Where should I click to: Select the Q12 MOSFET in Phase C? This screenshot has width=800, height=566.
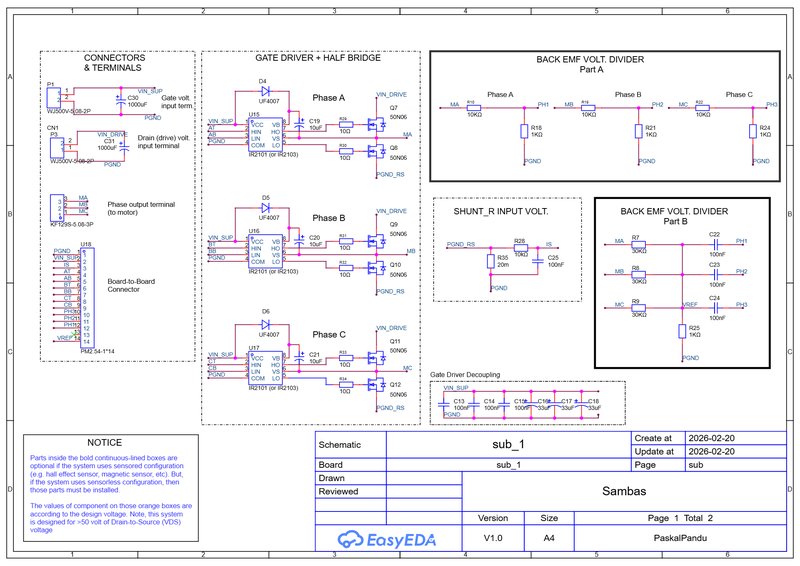377,384
